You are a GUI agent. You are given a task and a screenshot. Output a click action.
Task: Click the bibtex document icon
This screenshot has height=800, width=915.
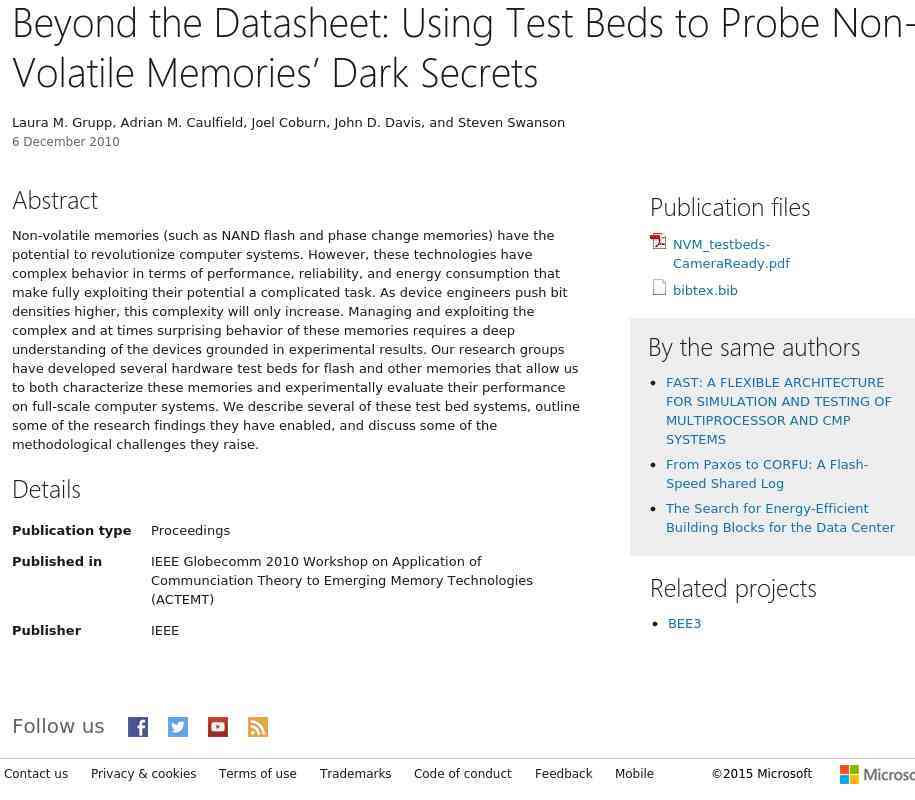tap(659, 288)
